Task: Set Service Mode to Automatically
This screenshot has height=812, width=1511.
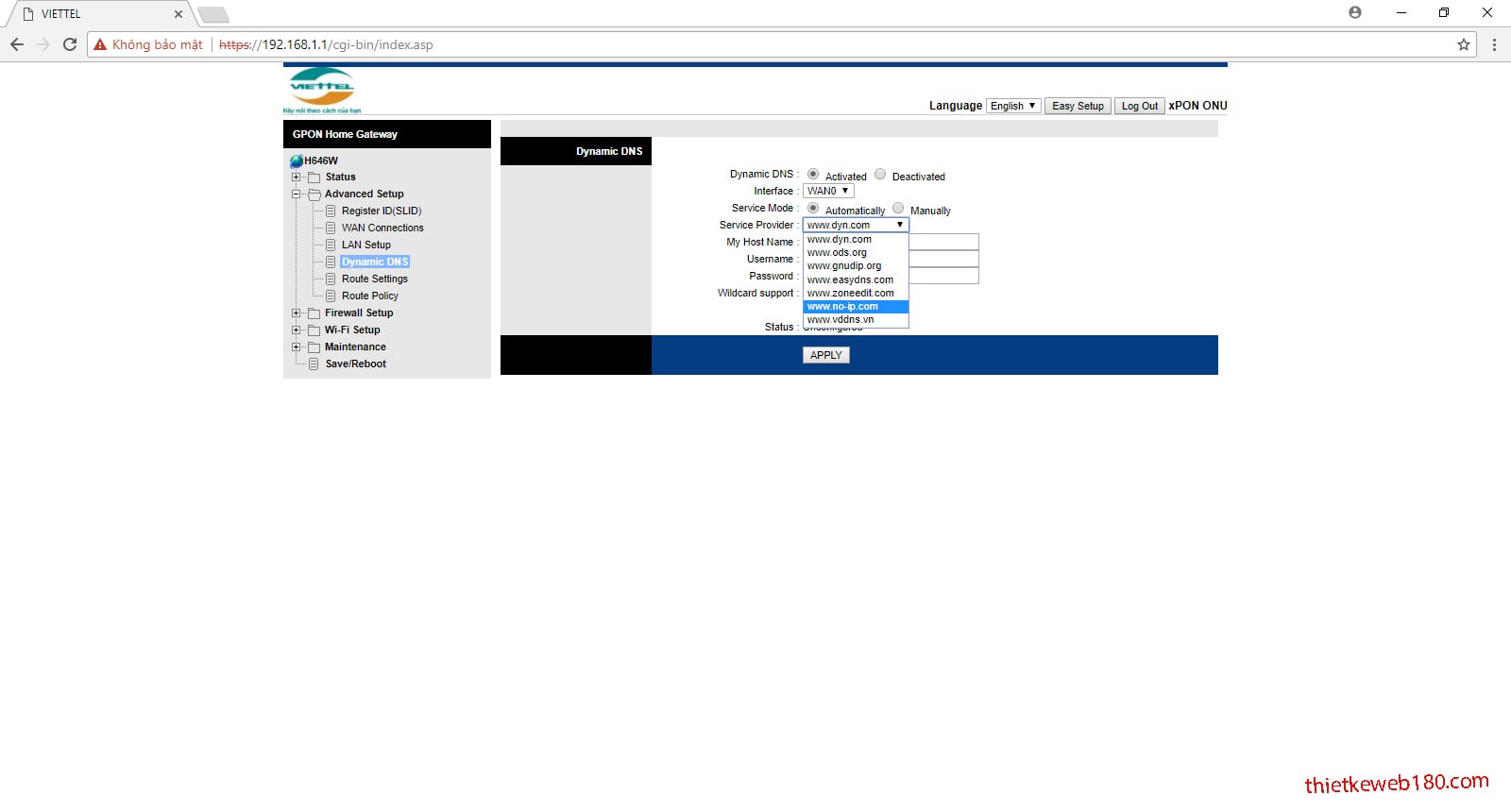Action: (x=813, y=209)
